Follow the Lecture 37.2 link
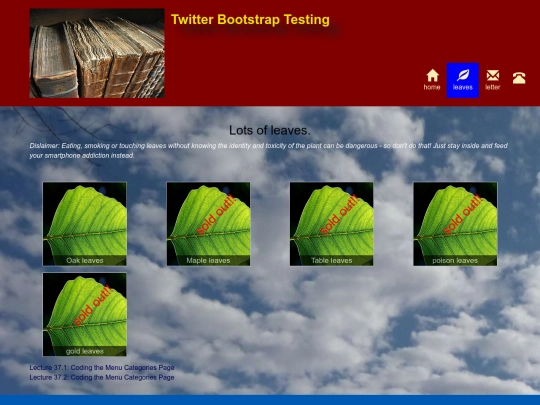The width and height of the screenshot is (540, 405). [102, 377]
